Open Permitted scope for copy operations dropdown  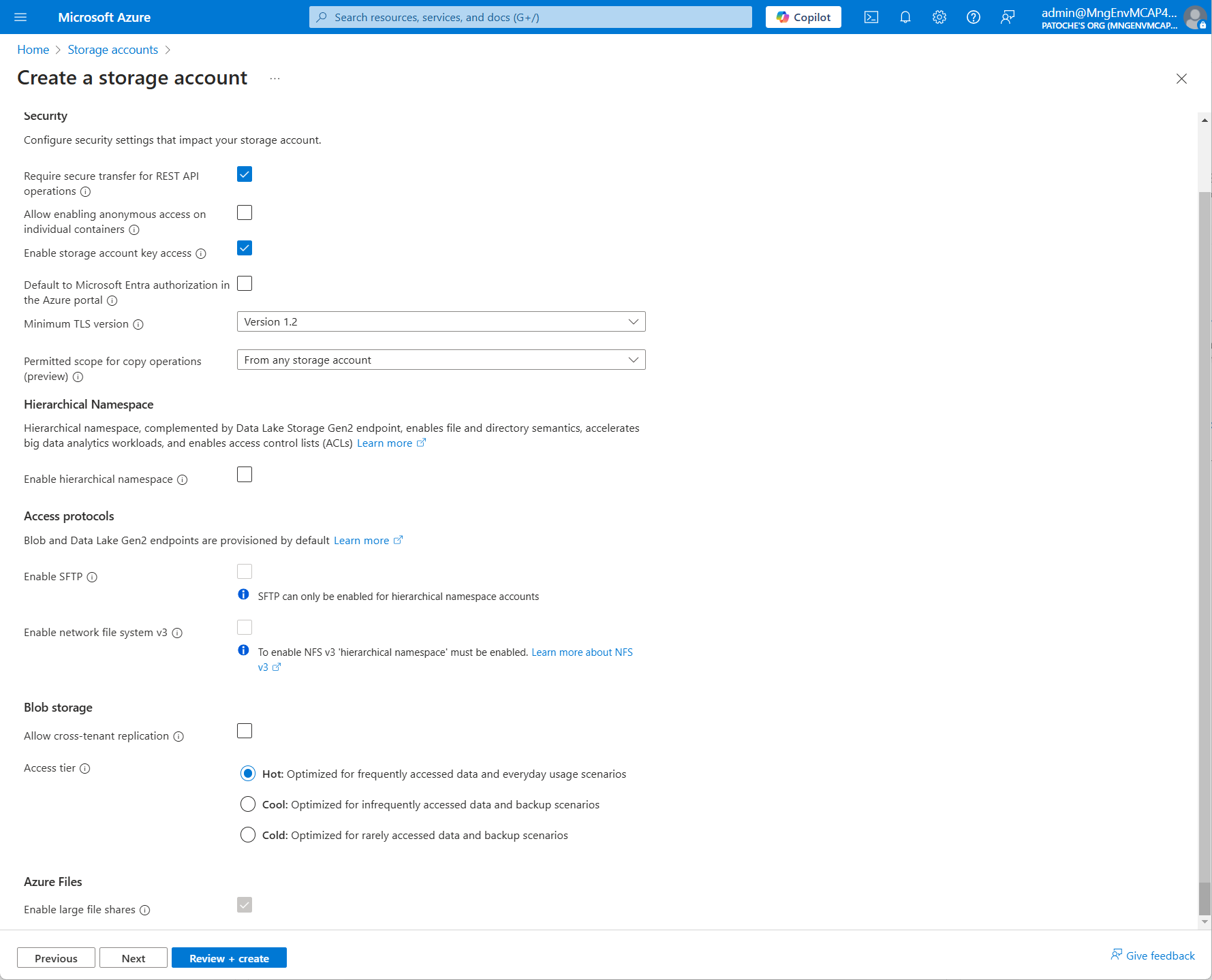[441, 360]
